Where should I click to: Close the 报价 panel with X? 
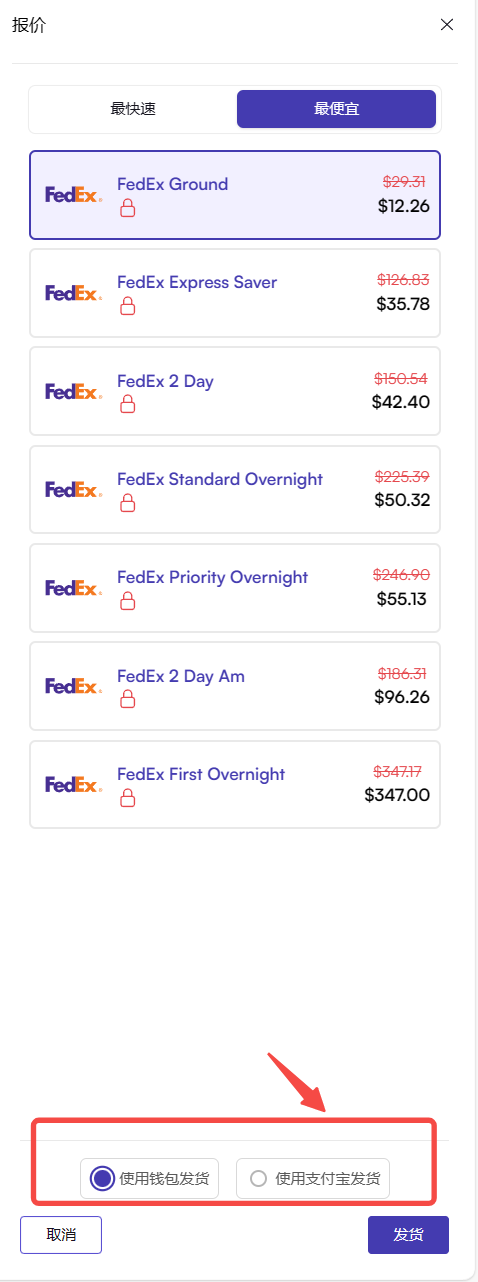click(447, 25)
